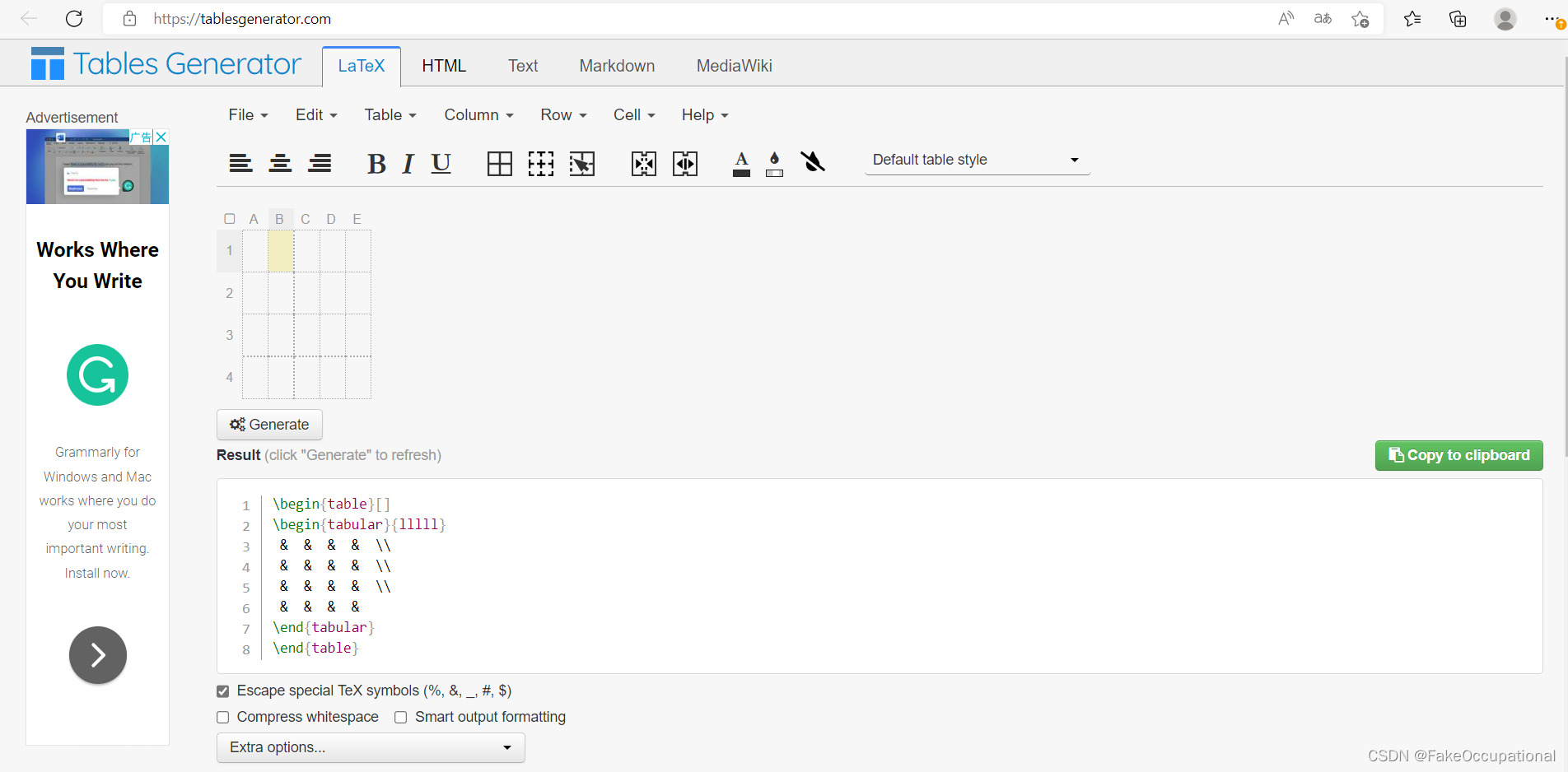Viewport: 1568px width, 772px height.
Task: Enable Compress whitespace option
Action: pos(222,717)
